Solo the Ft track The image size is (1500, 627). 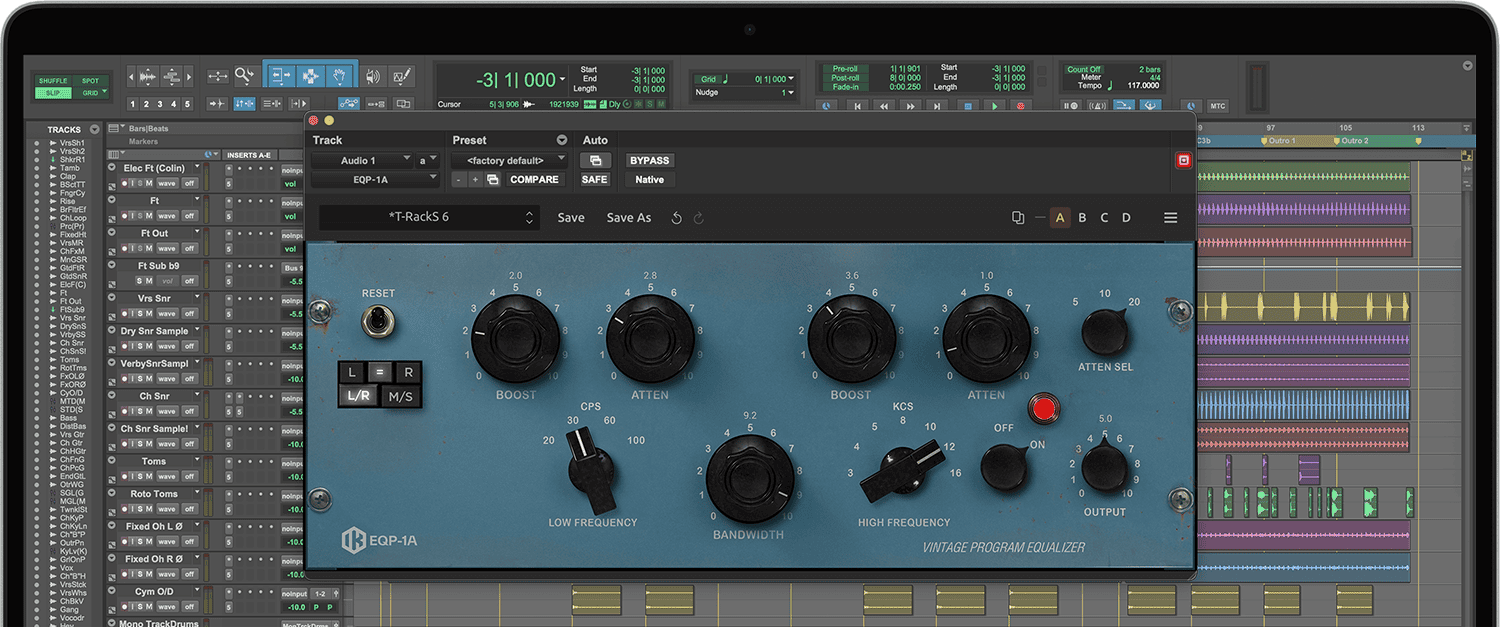click(140, 216)
